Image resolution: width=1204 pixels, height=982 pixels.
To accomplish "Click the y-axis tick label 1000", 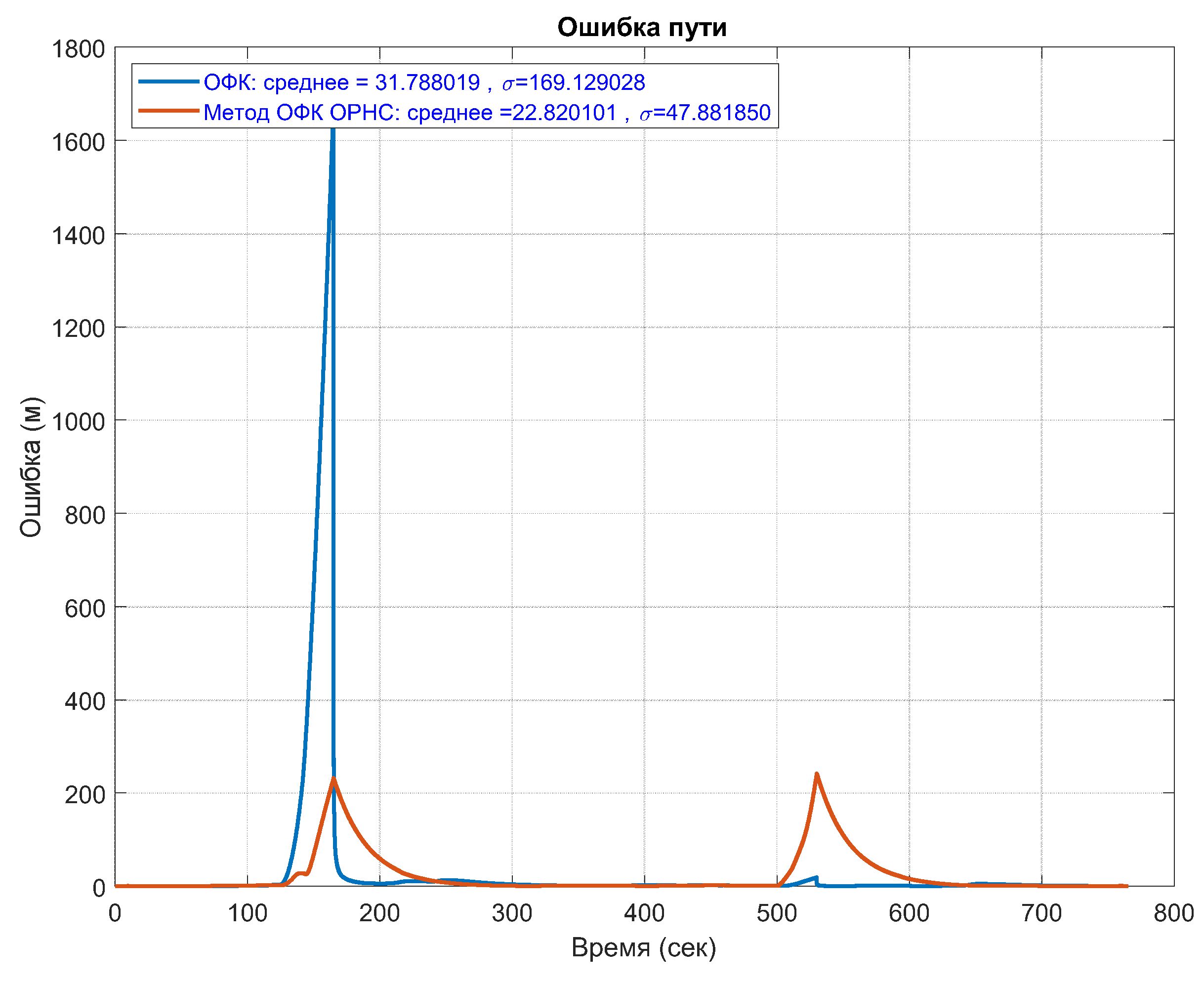I will tap(78, 422).
